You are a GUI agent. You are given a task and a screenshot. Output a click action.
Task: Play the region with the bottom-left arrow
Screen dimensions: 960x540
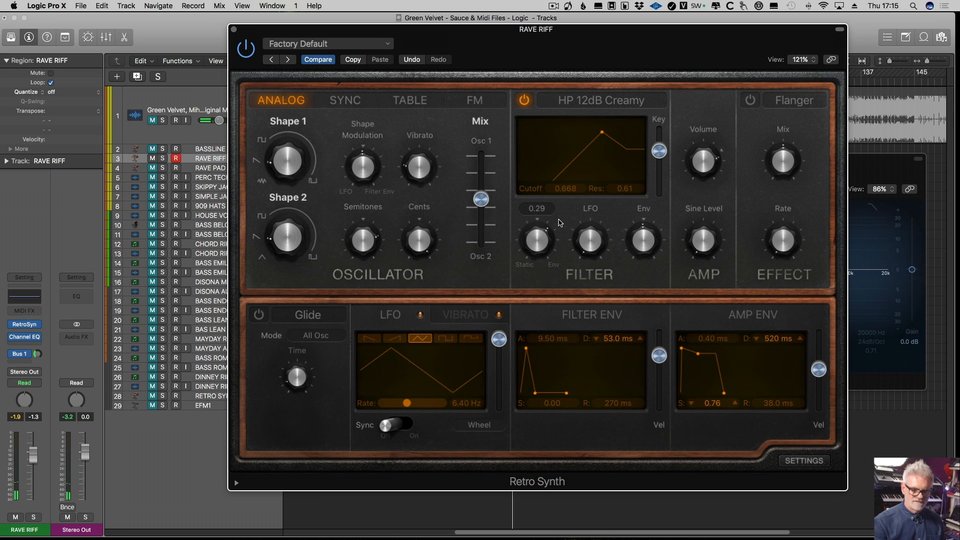(x=236, y=482)
